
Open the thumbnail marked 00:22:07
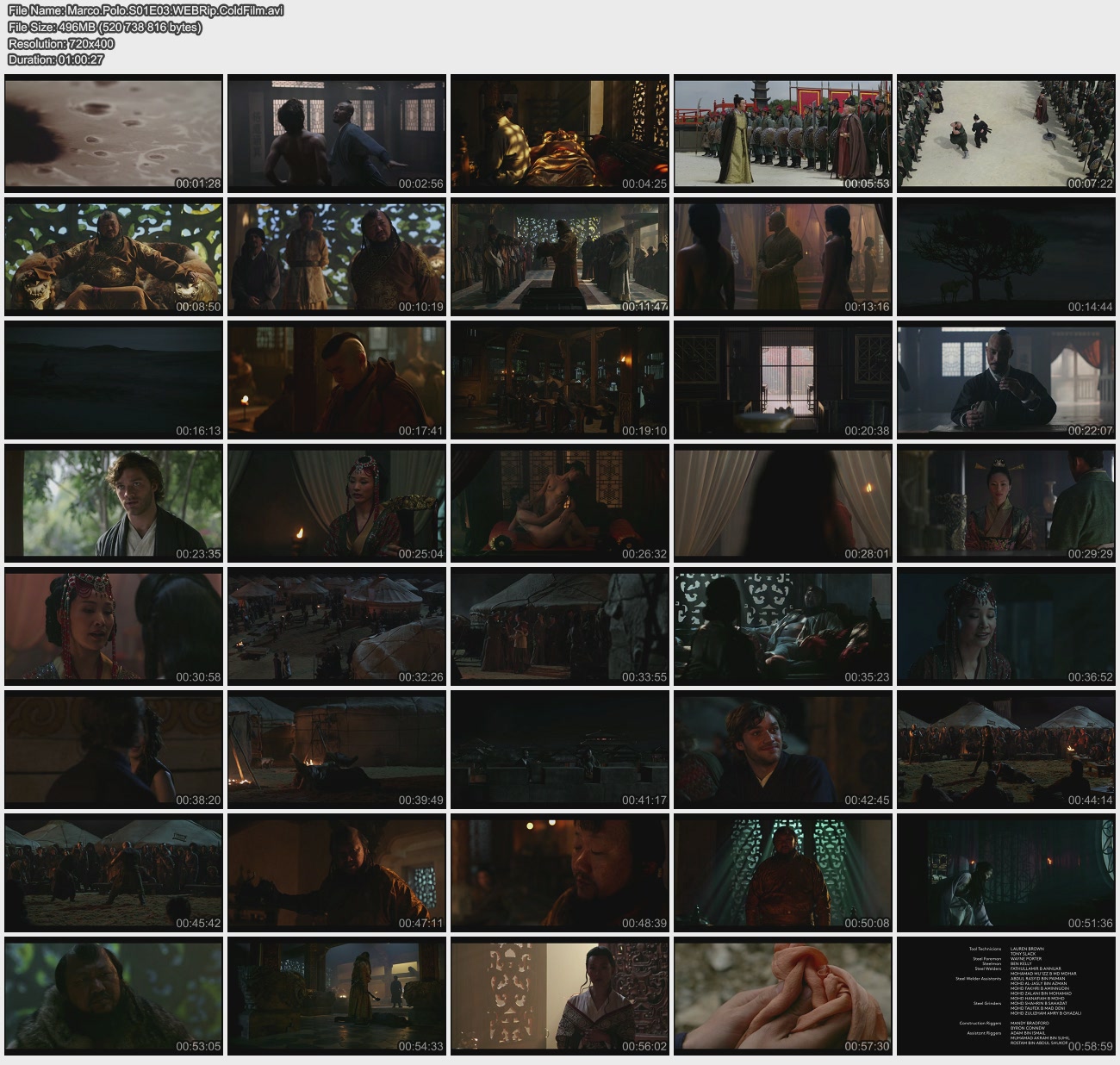(x=1005, y=380)
